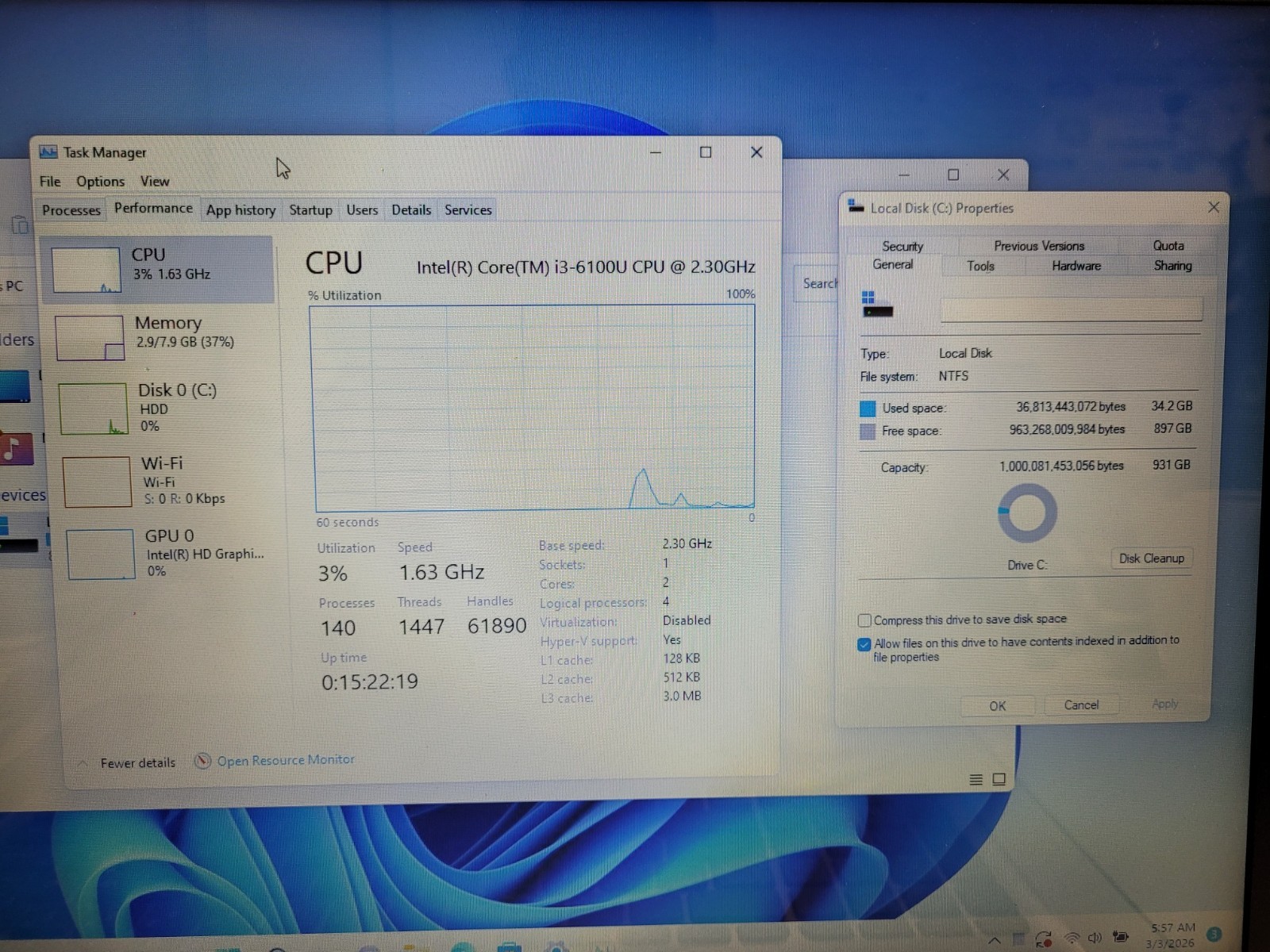Image resolution: width=1270 pixels, height=952 pixels.
Task: Click the Wi-Fi sidebar graph thumbnail
Action: (x=97, y=482)
